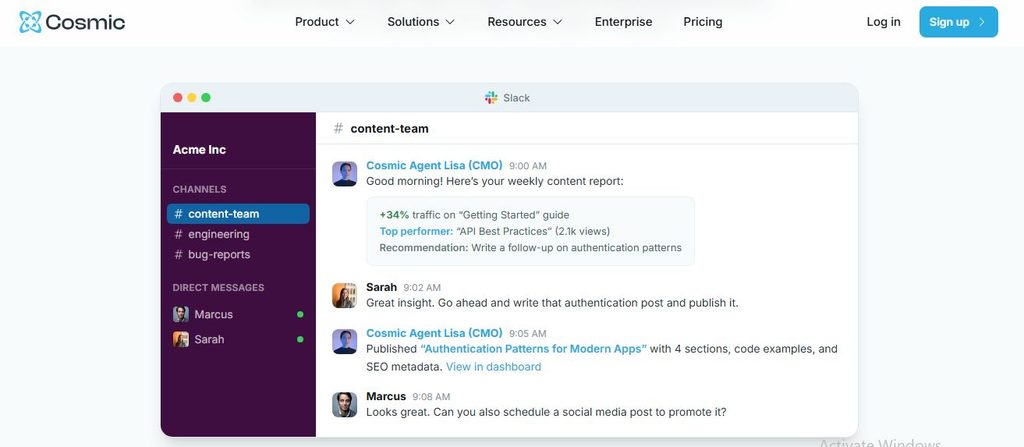Click the Slack logo in title bar

pos(491,97)
